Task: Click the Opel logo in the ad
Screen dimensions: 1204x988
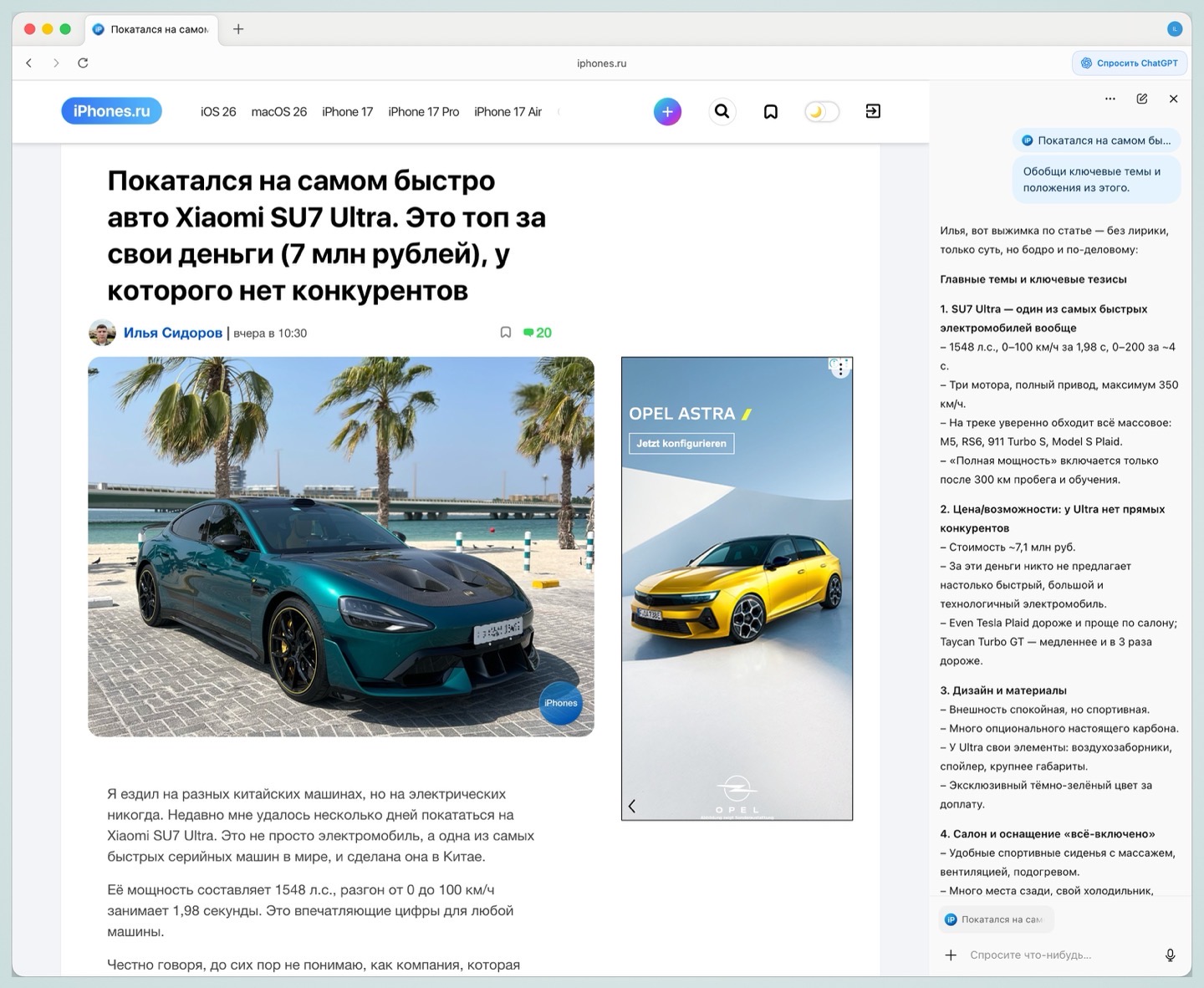Action: point(737,794)
